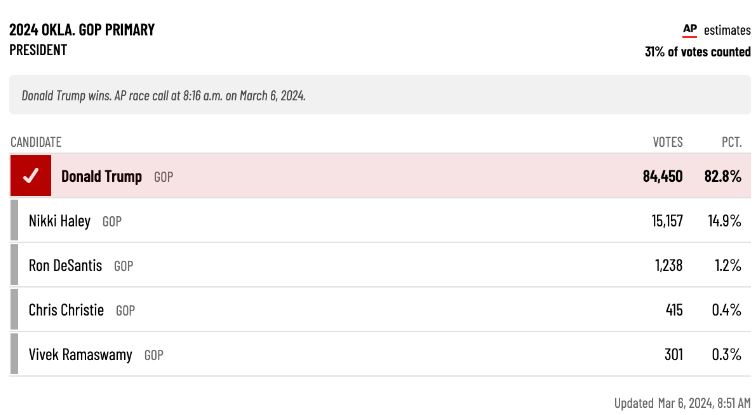Click Nikki Haley's gray color bar
Viewport: 756px width, 415px height.
point(14,221)
